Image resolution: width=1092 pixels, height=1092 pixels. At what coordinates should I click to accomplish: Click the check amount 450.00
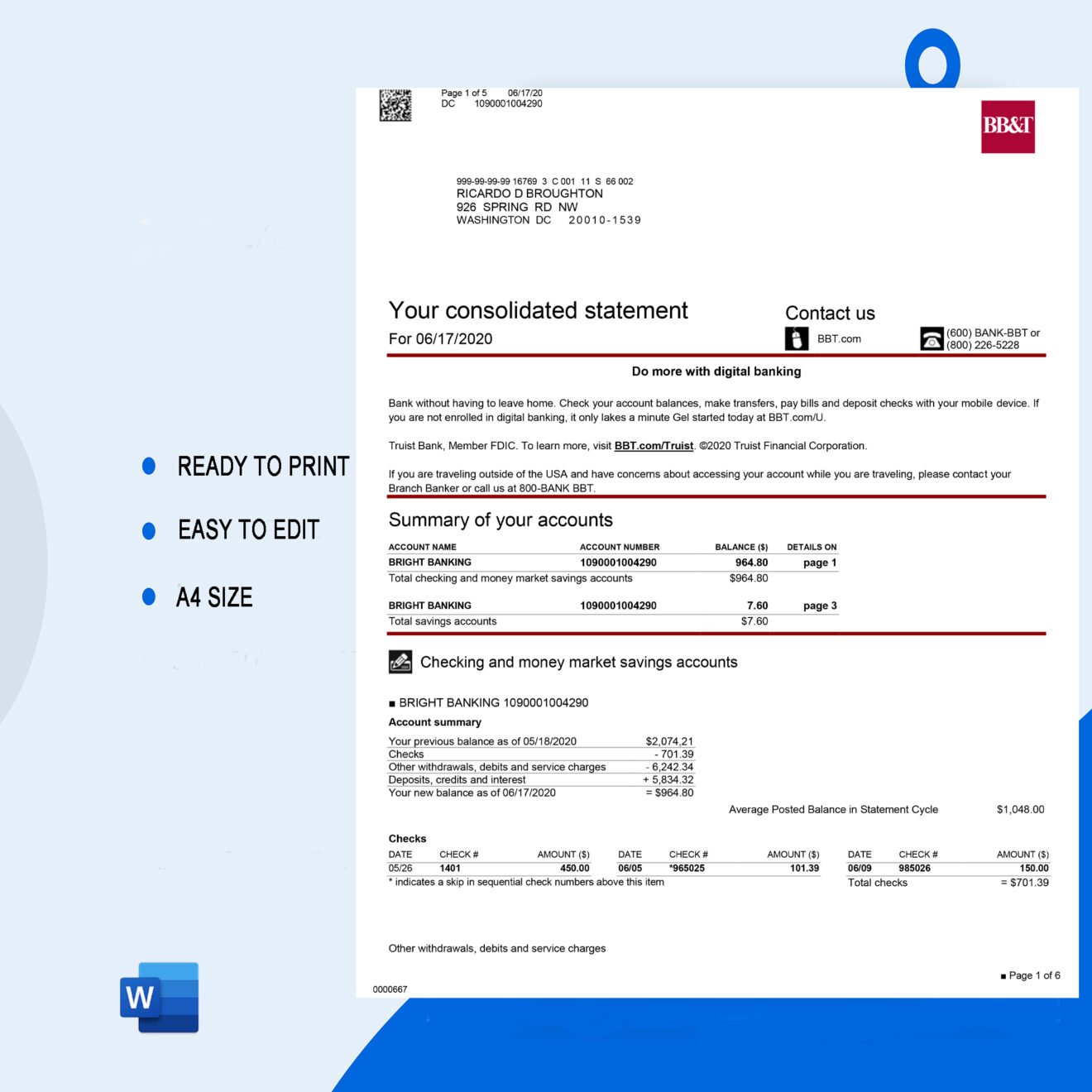tap(574, 869)
